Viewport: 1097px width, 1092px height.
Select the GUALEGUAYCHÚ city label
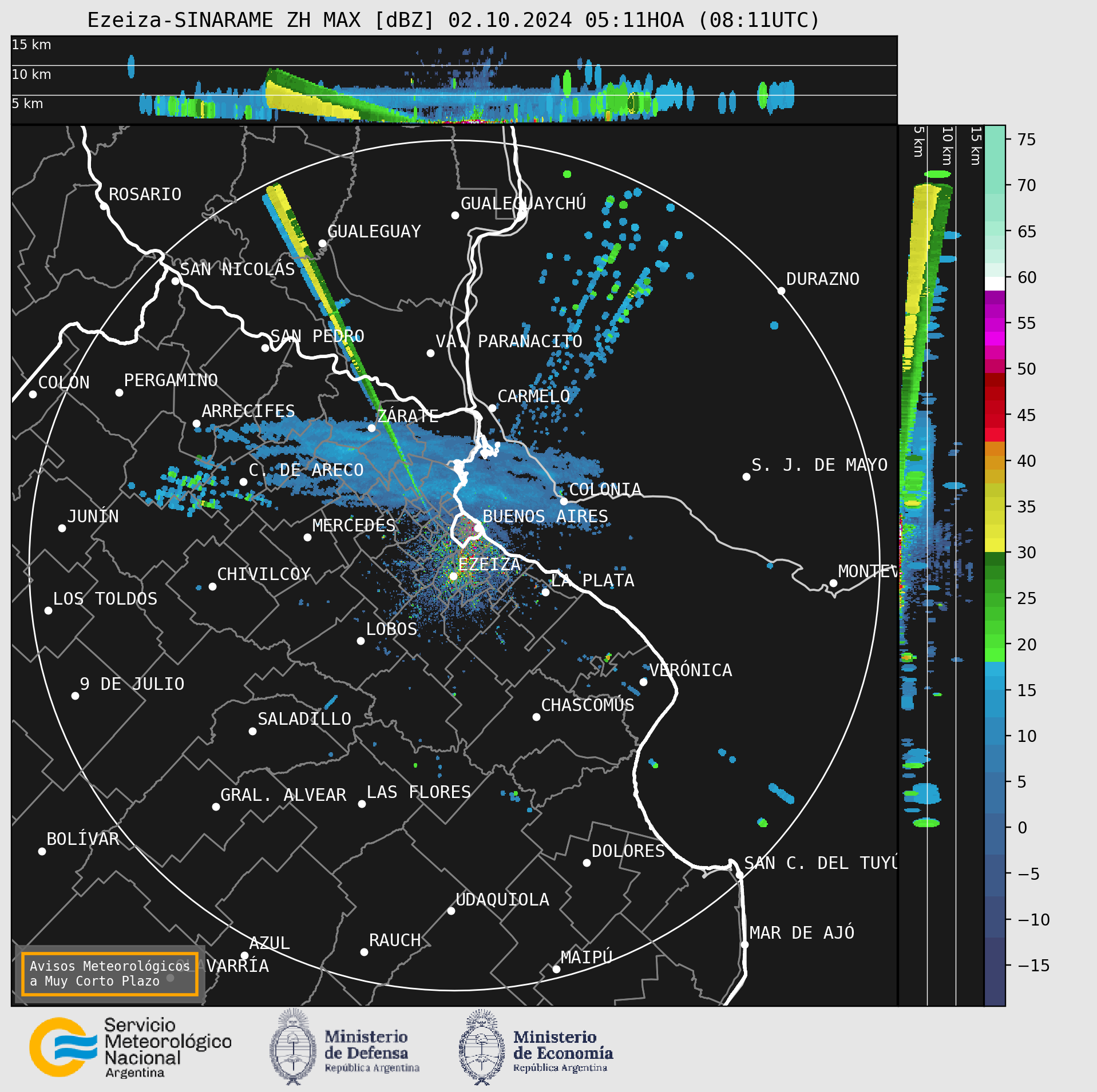[523, 203]
